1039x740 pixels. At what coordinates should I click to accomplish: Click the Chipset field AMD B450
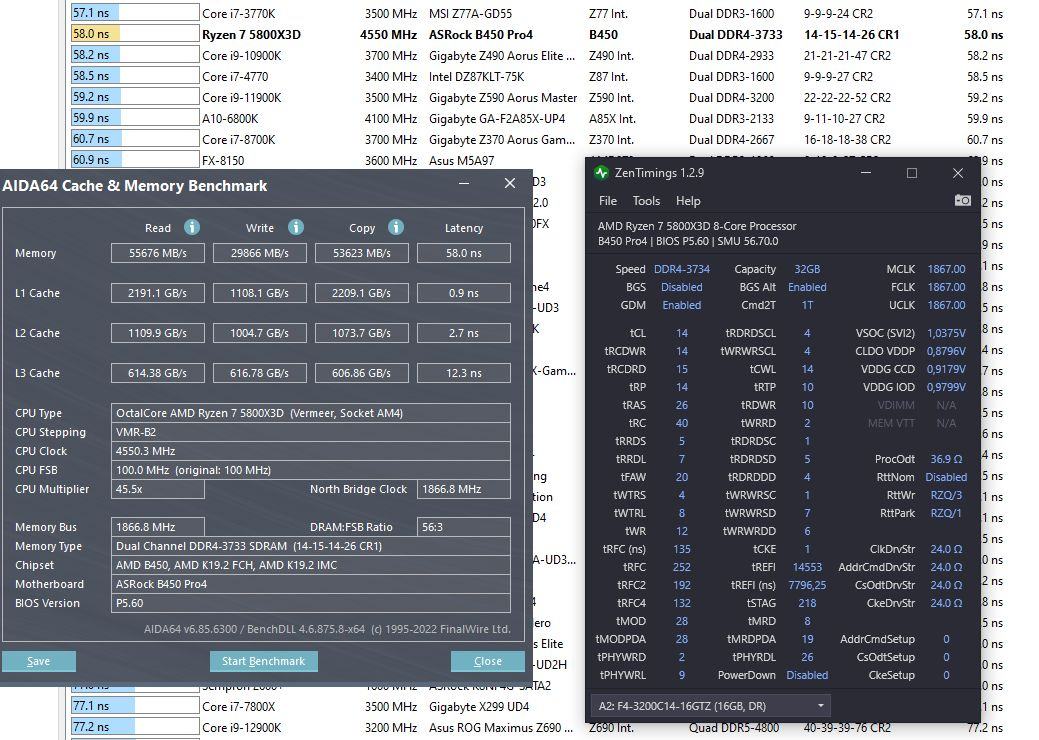click(311, 565)
